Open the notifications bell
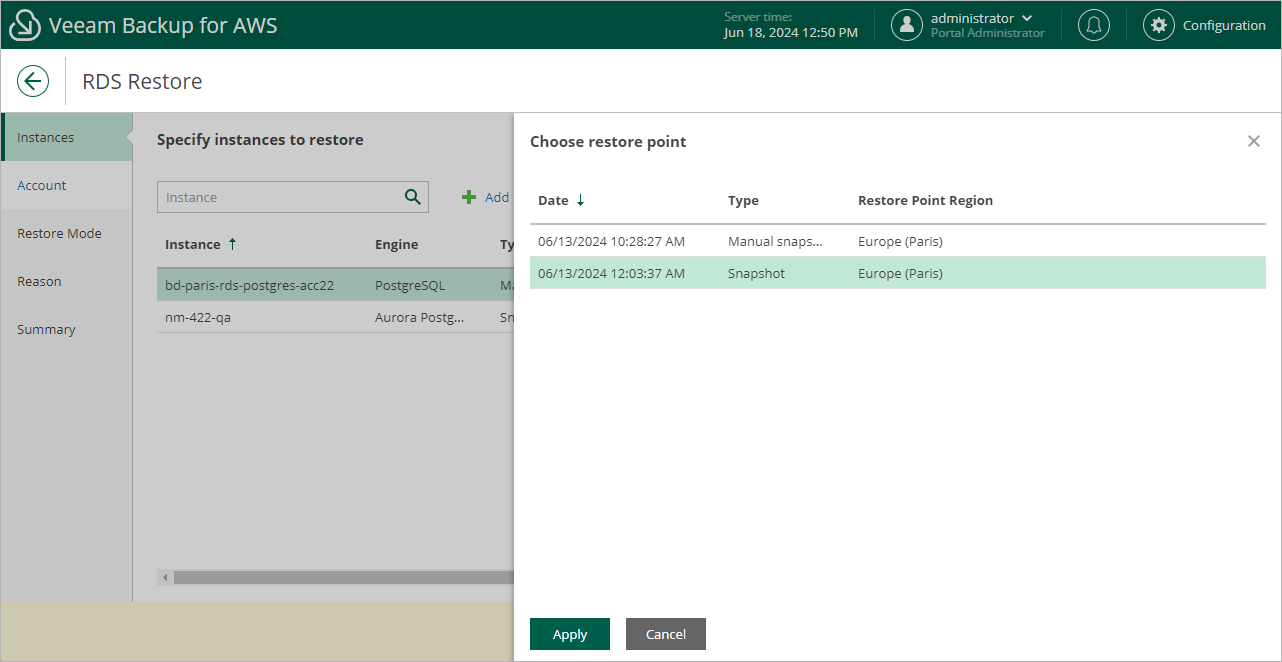1282x662 pixels. [x=1094, y=25]
